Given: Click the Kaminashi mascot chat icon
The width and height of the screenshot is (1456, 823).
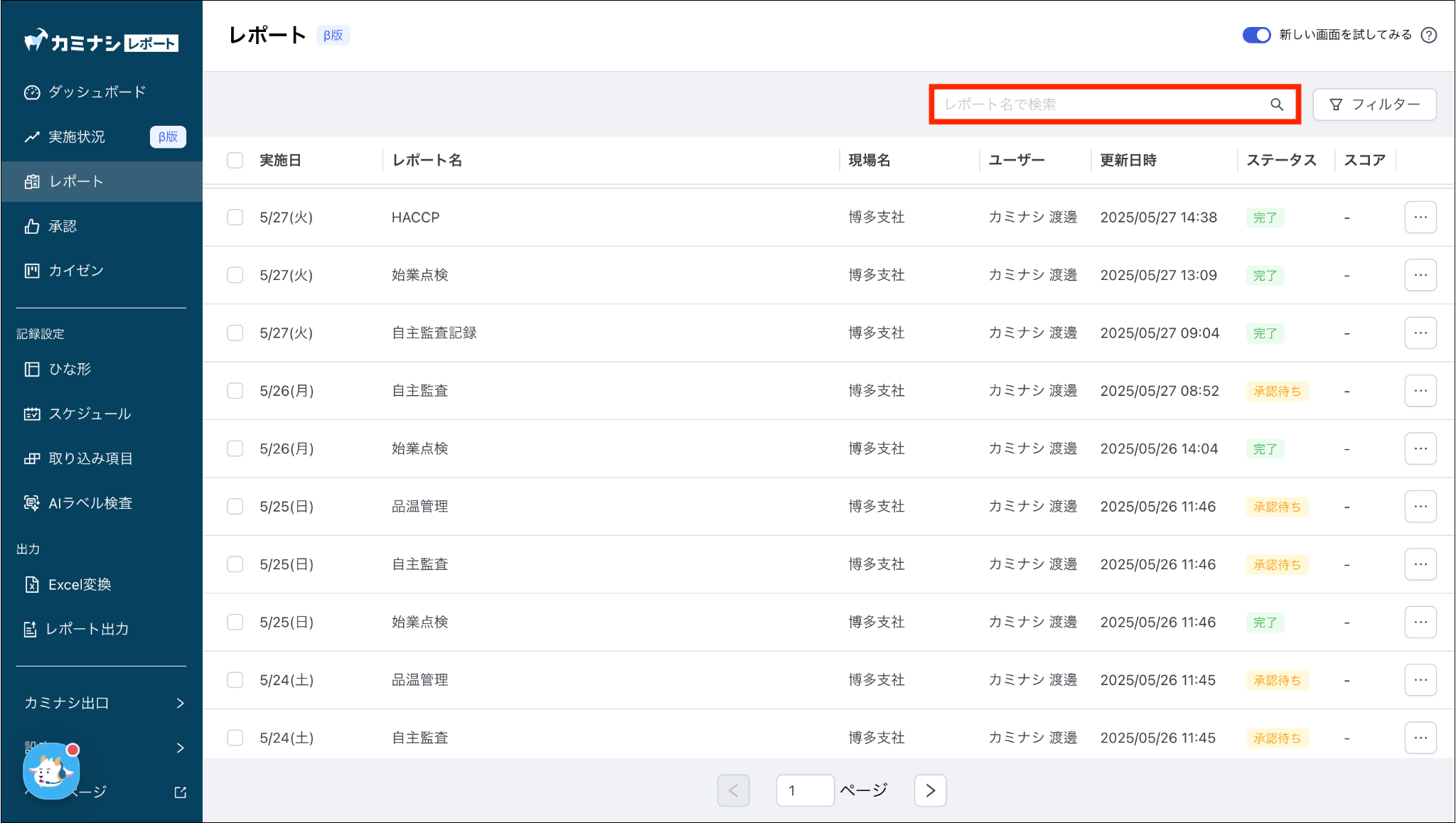Looking at the screenshot, I should click(51, 771).
